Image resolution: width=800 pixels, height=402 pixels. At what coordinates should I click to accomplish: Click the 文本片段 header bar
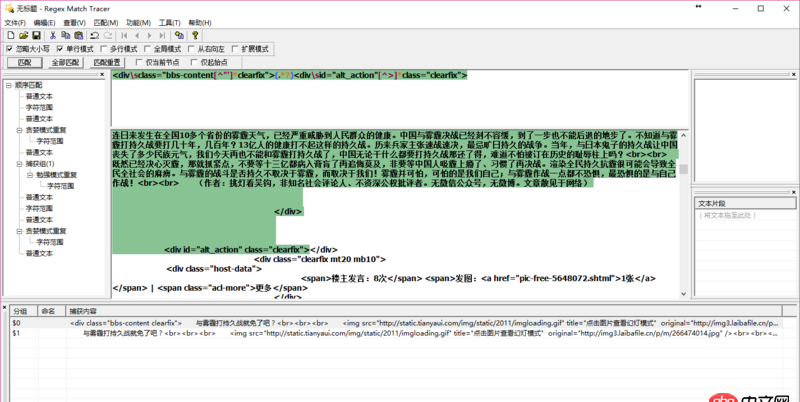point(745,203)
